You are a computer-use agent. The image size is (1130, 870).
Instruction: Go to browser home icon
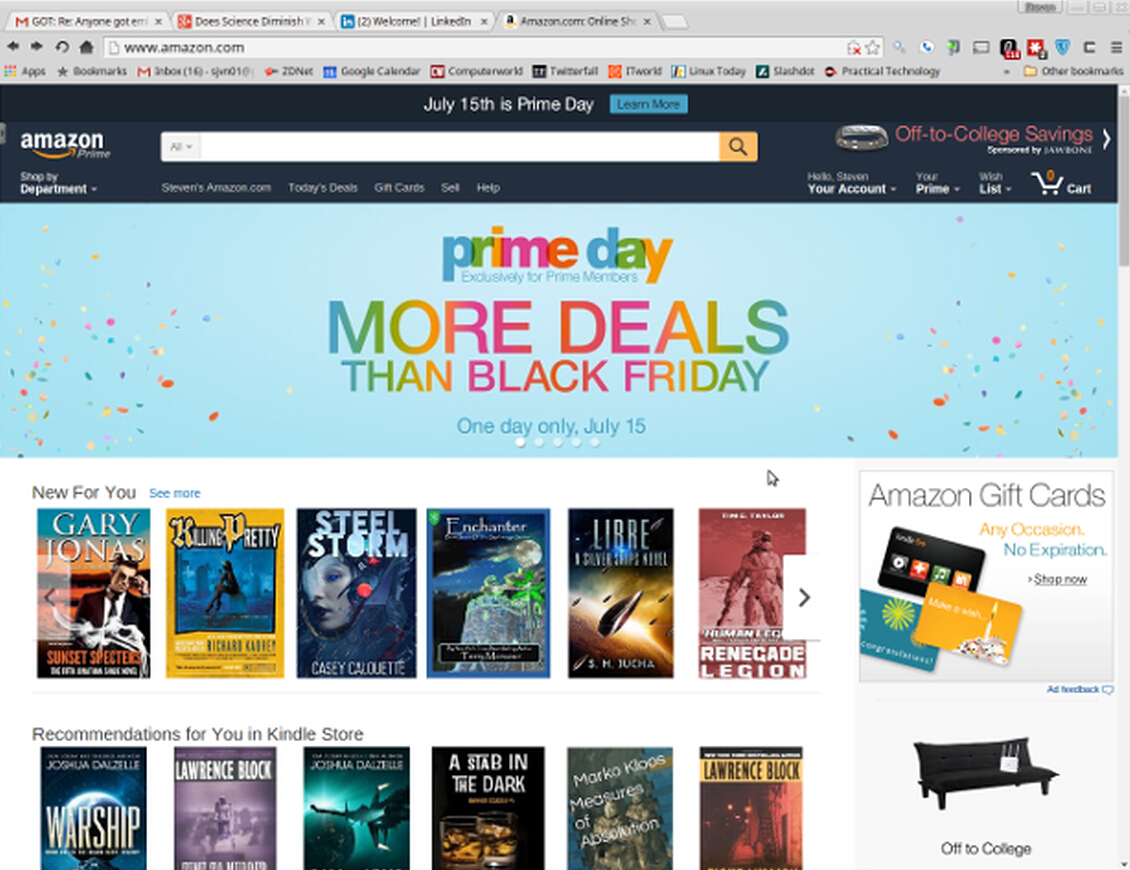click(x=86, y=47)
